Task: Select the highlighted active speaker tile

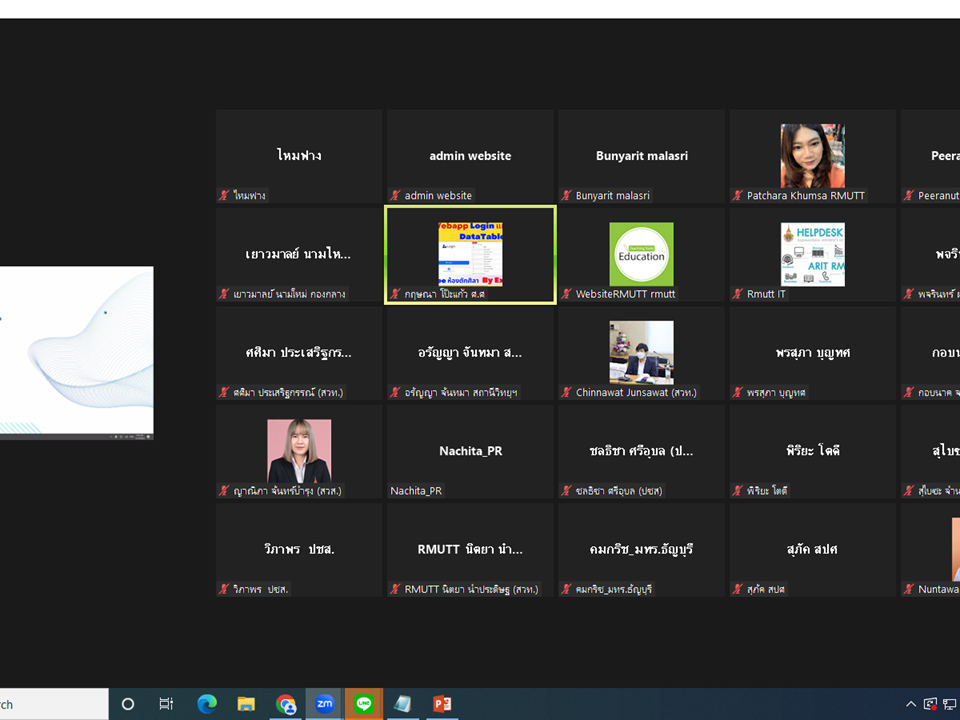Action: pyautogui.click(x=470, y=255)
